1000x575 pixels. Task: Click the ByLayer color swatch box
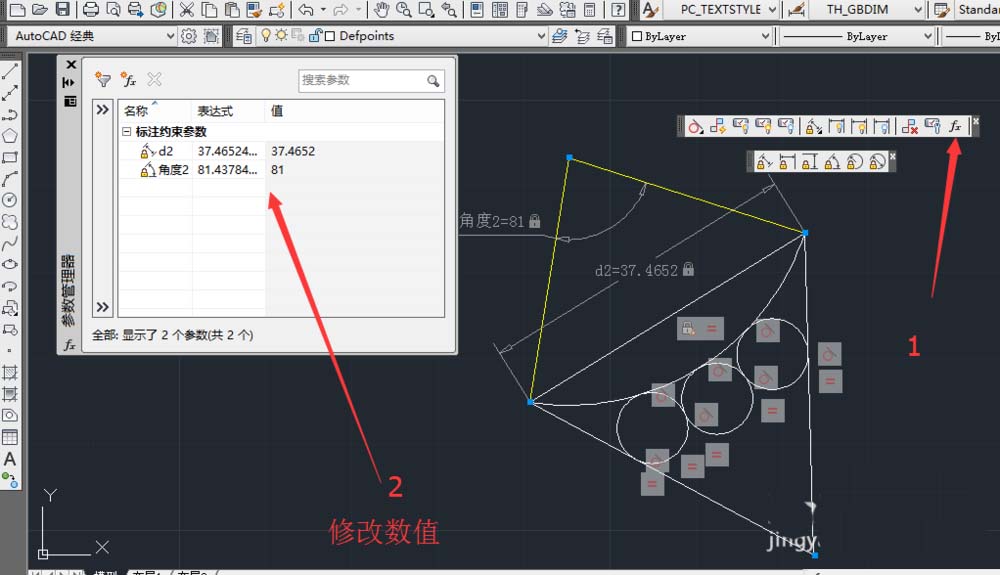pyautogui.click(x=636, y=36)
